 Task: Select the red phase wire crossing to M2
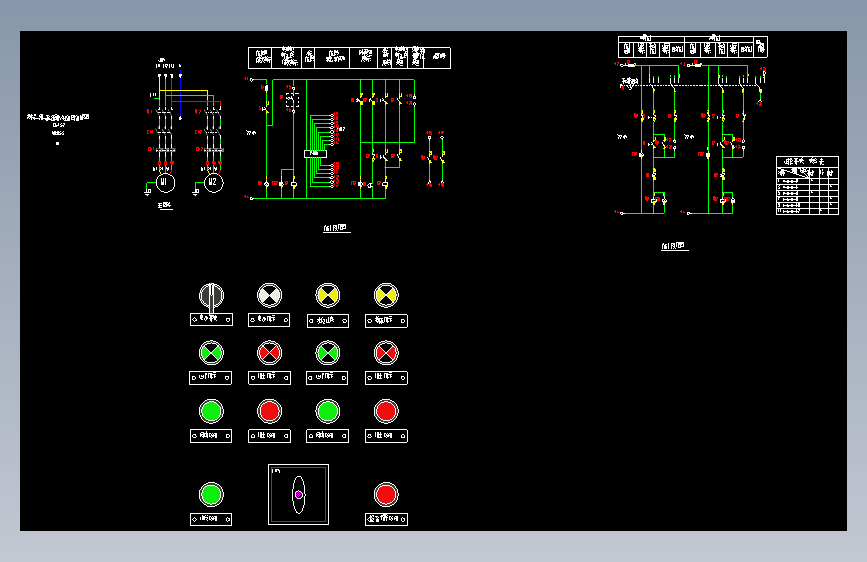tap(196, 101)
